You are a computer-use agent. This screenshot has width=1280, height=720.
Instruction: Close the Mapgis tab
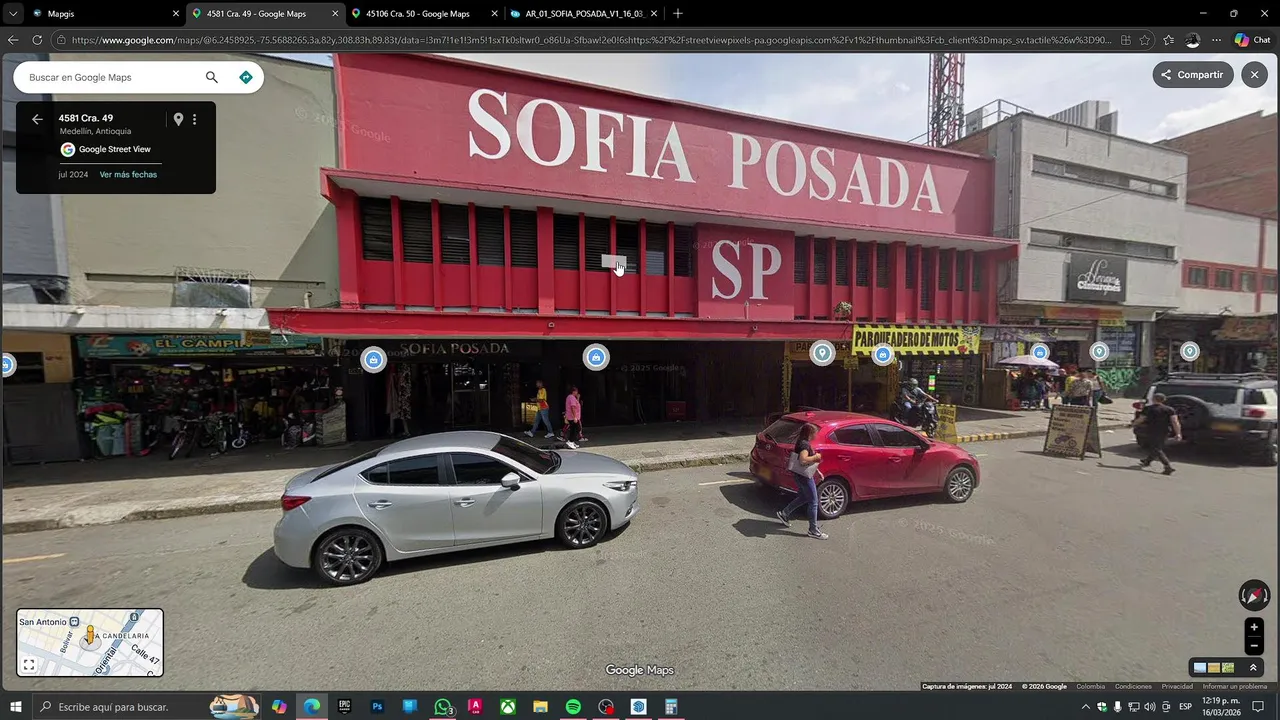click(x=176, y=14)
